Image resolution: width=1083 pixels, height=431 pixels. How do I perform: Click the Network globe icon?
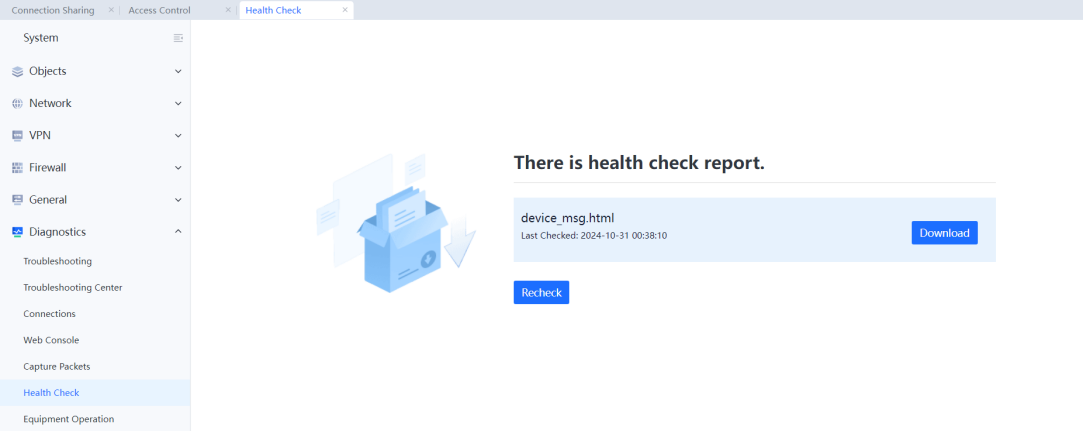pos(17,104)
